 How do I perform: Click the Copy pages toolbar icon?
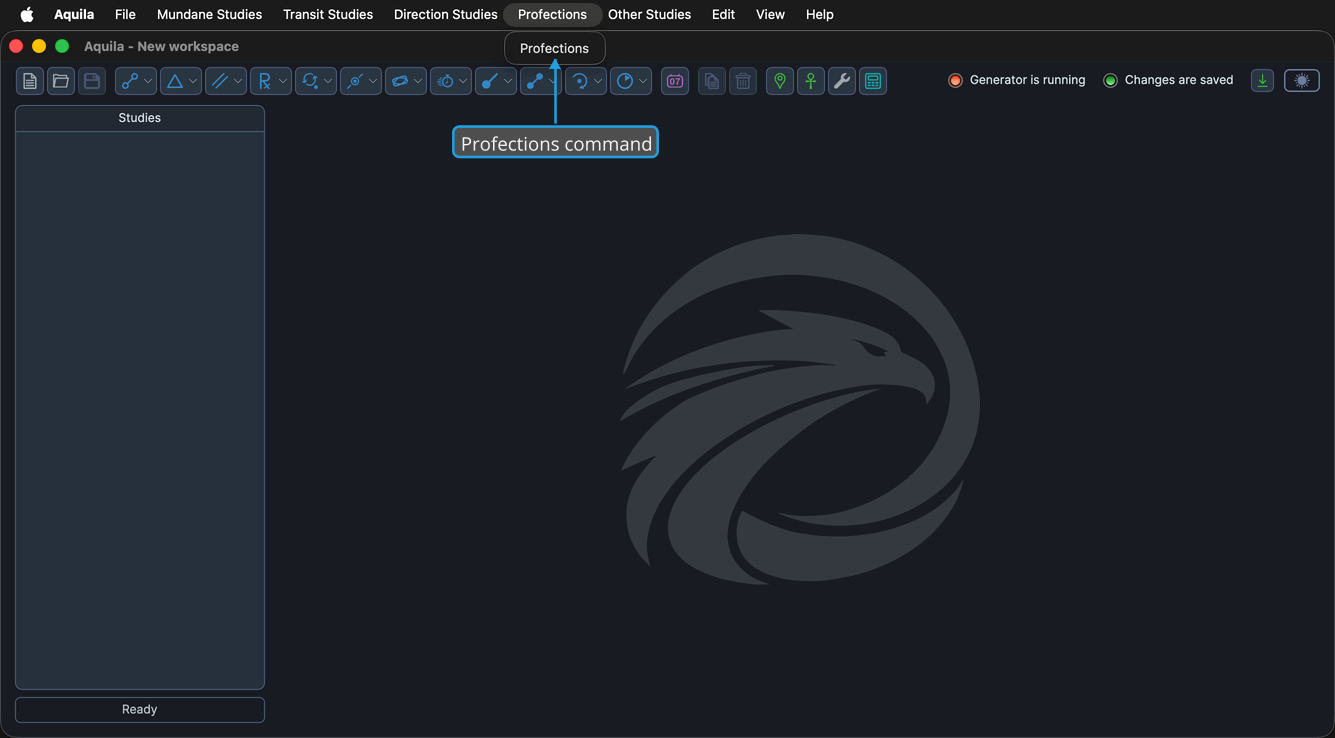(712, 81)
